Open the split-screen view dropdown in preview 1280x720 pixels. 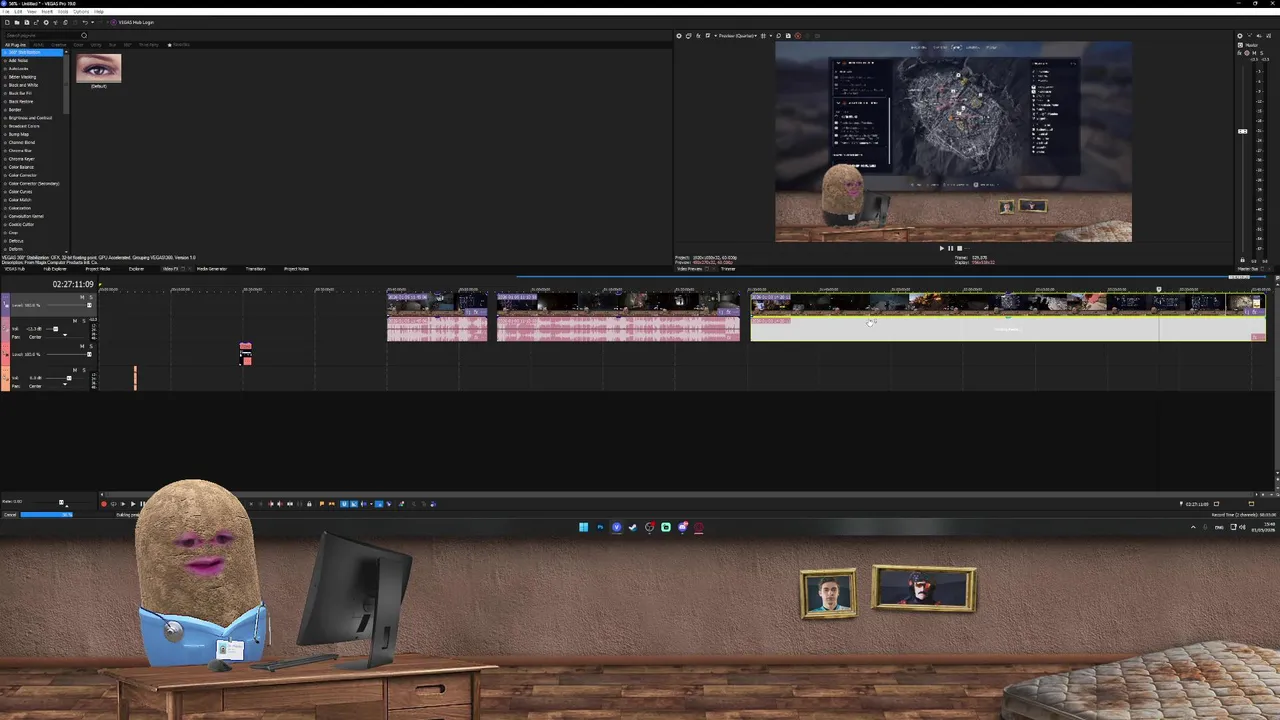716,36
